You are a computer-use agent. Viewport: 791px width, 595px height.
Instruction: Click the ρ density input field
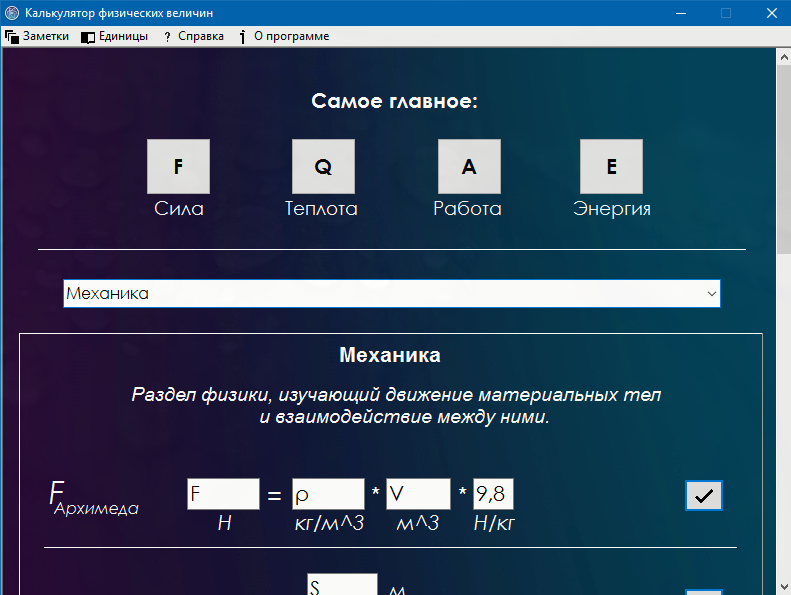click(328, 494)
